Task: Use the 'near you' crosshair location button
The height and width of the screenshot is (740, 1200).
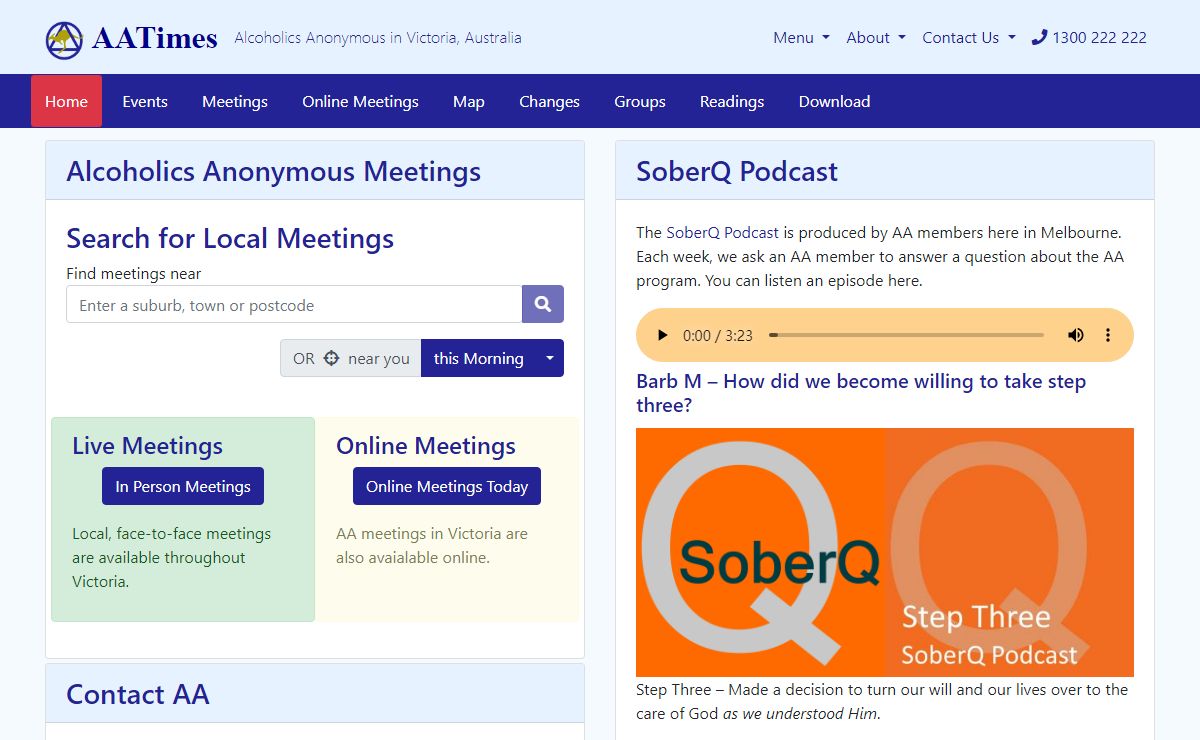Action: [351, 358]
